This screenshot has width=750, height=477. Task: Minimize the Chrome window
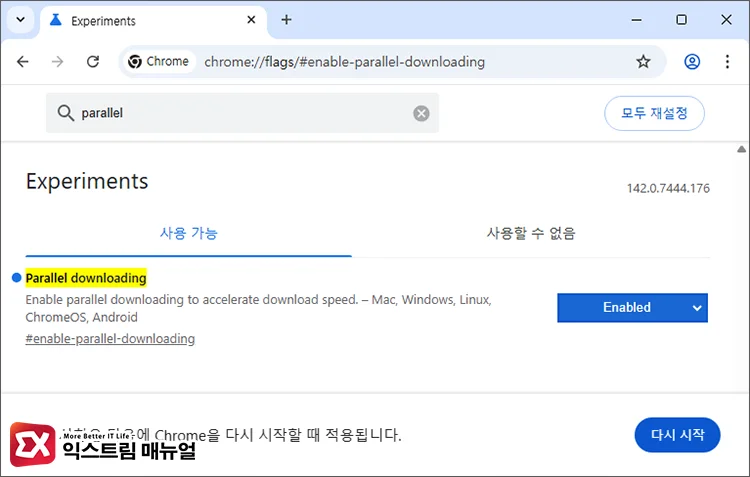(x=636, y=20)
